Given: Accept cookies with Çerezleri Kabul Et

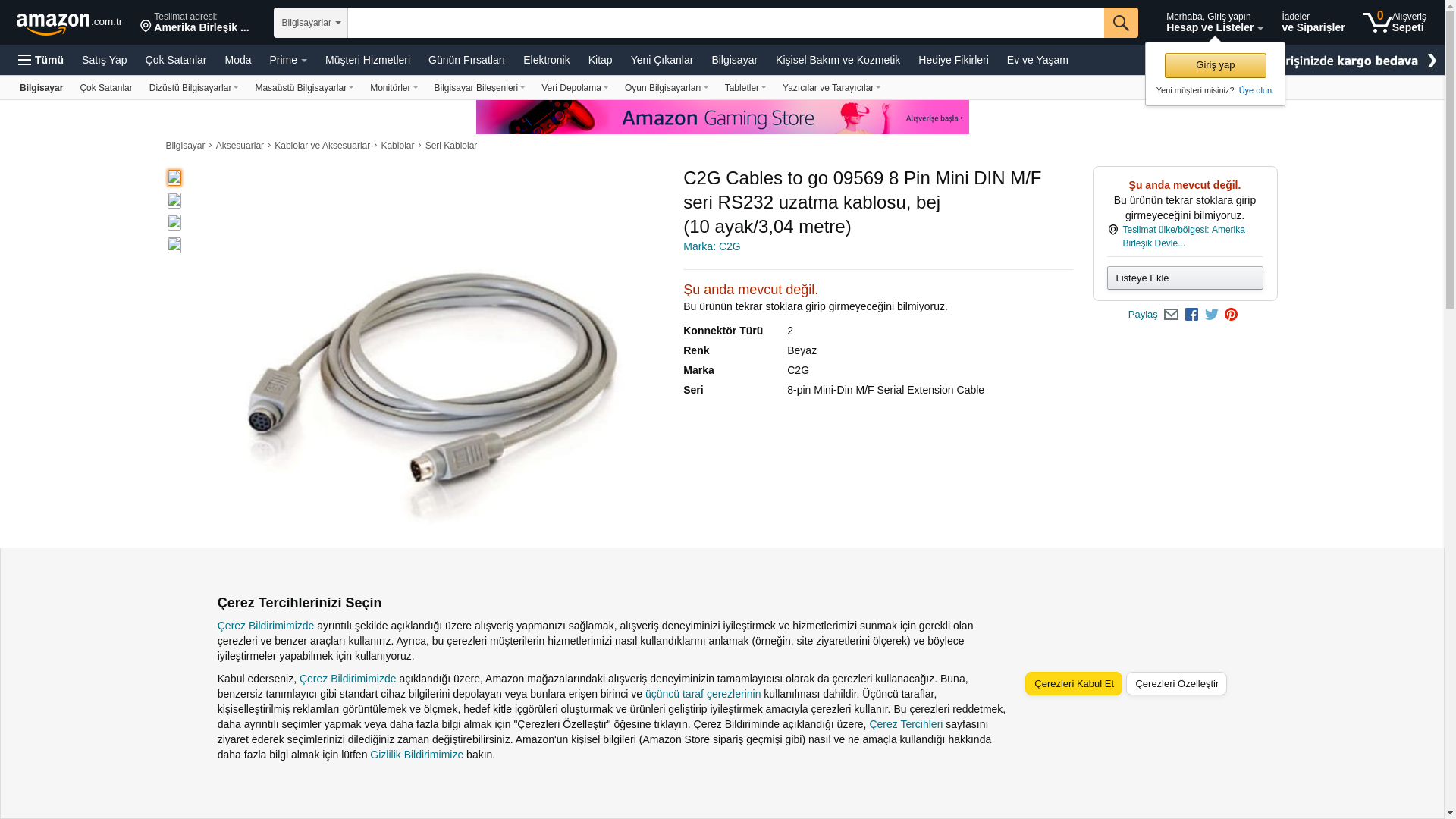Looking at the screenshot, I should coord(1074,684).
